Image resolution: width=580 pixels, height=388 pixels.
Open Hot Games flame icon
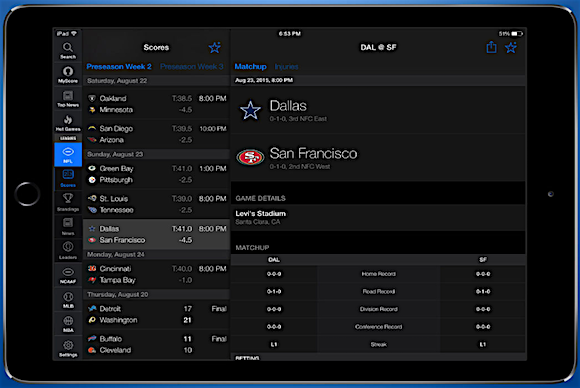(x=68, y=123)
